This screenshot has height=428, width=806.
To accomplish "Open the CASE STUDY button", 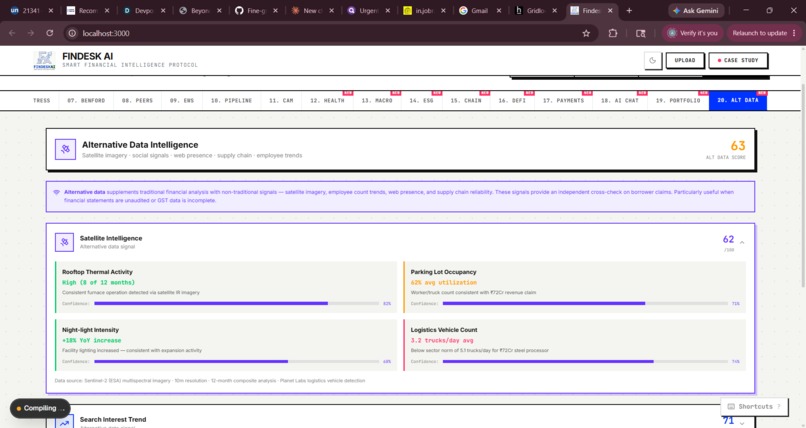I will pos(738,61).
